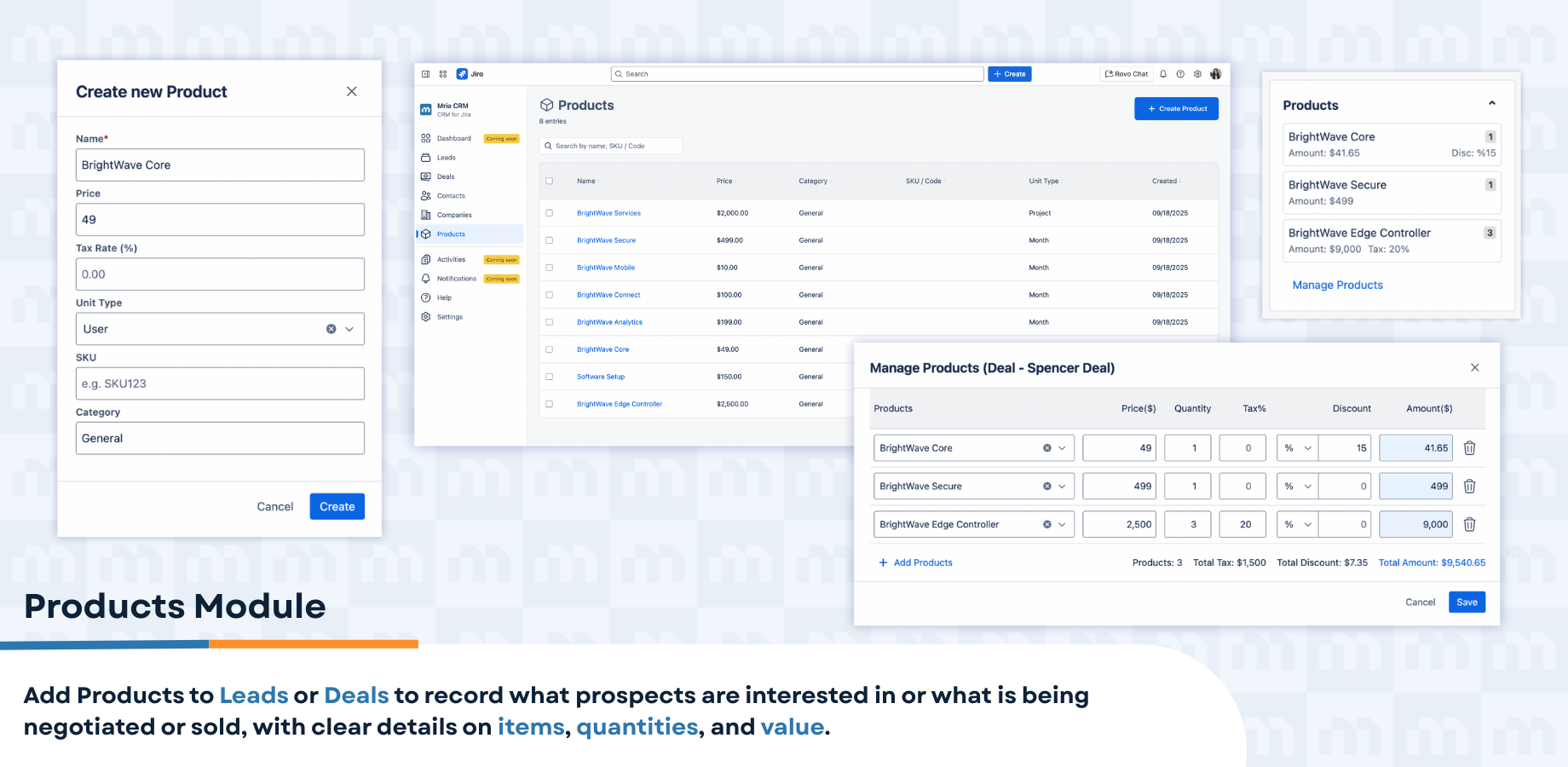Image resolution: width=1568 pixels, height=767 pixels.
Task: Click the Tax Rate (%) input field
Action: 220,274
